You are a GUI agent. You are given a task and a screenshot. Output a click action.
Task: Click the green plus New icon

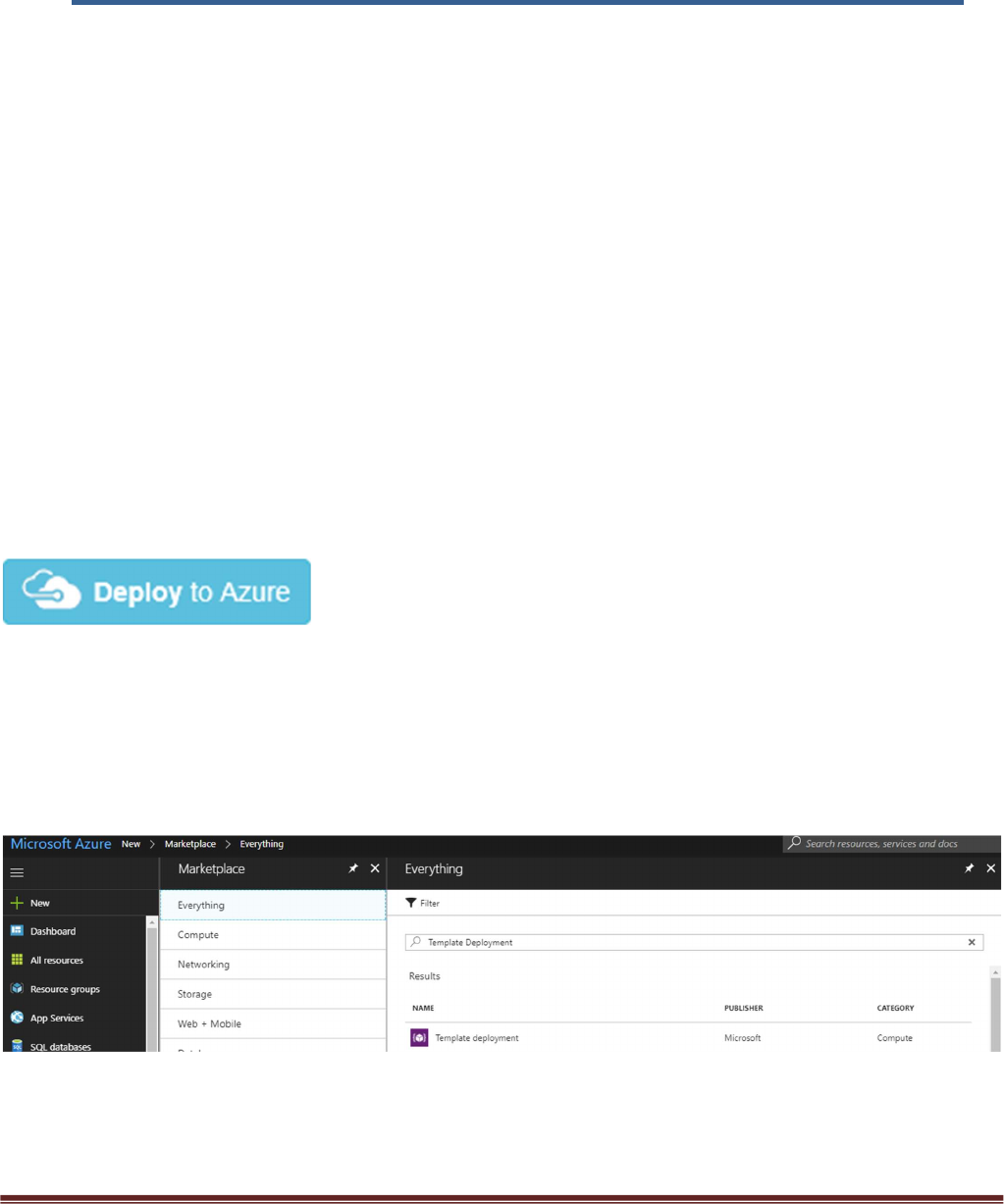pos(17,903)
